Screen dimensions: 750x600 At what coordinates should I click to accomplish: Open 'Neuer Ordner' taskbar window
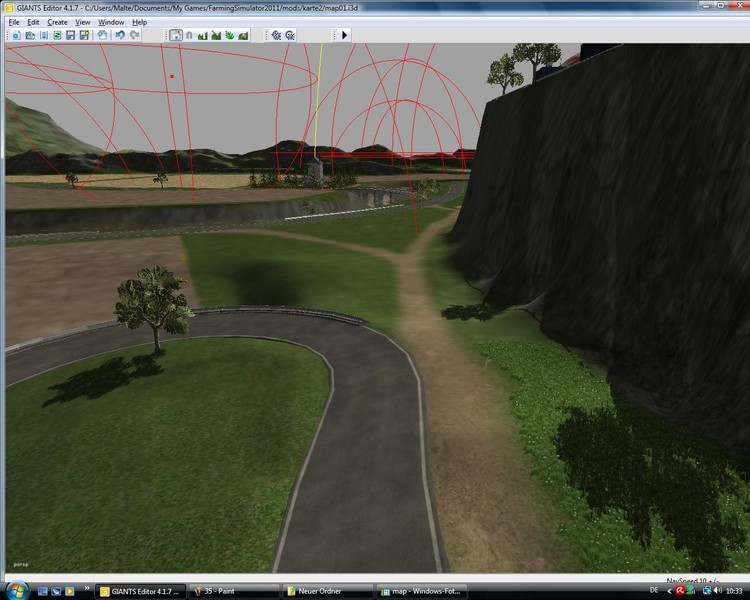328,591
